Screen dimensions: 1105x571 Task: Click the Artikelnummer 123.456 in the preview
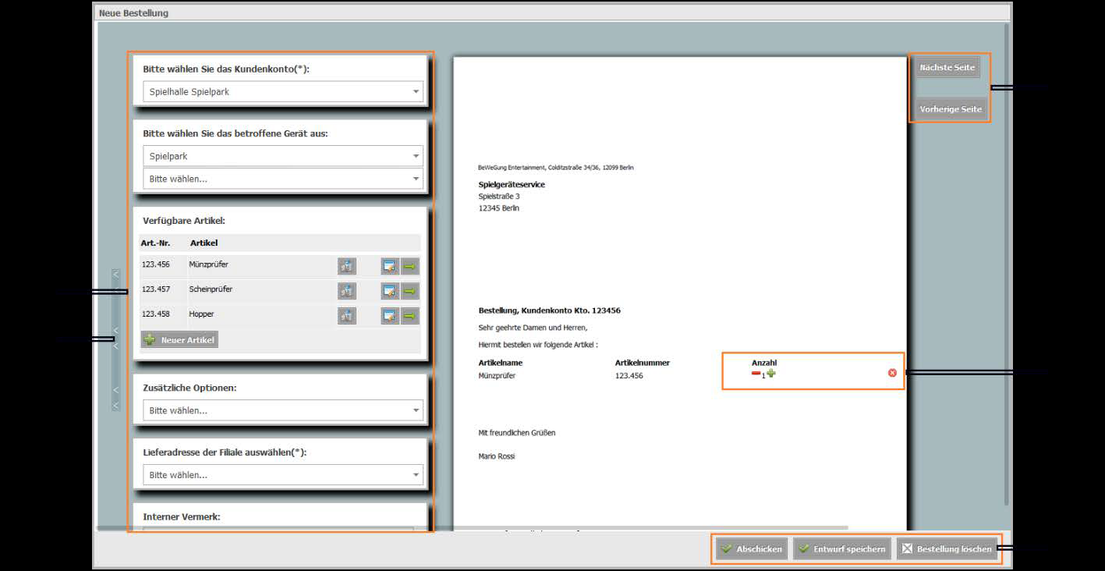click(x=629, y=376)
